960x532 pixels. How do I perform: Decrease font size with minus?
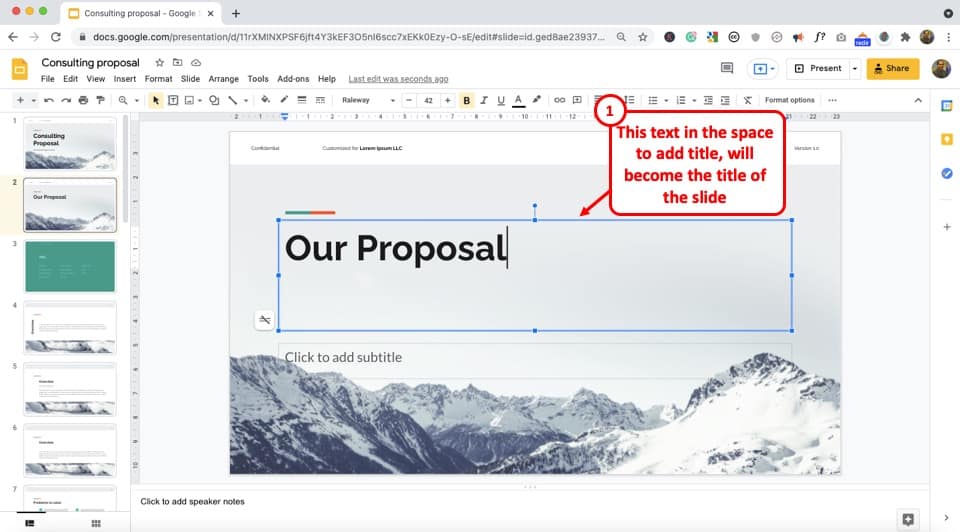(x=409, y=100)
